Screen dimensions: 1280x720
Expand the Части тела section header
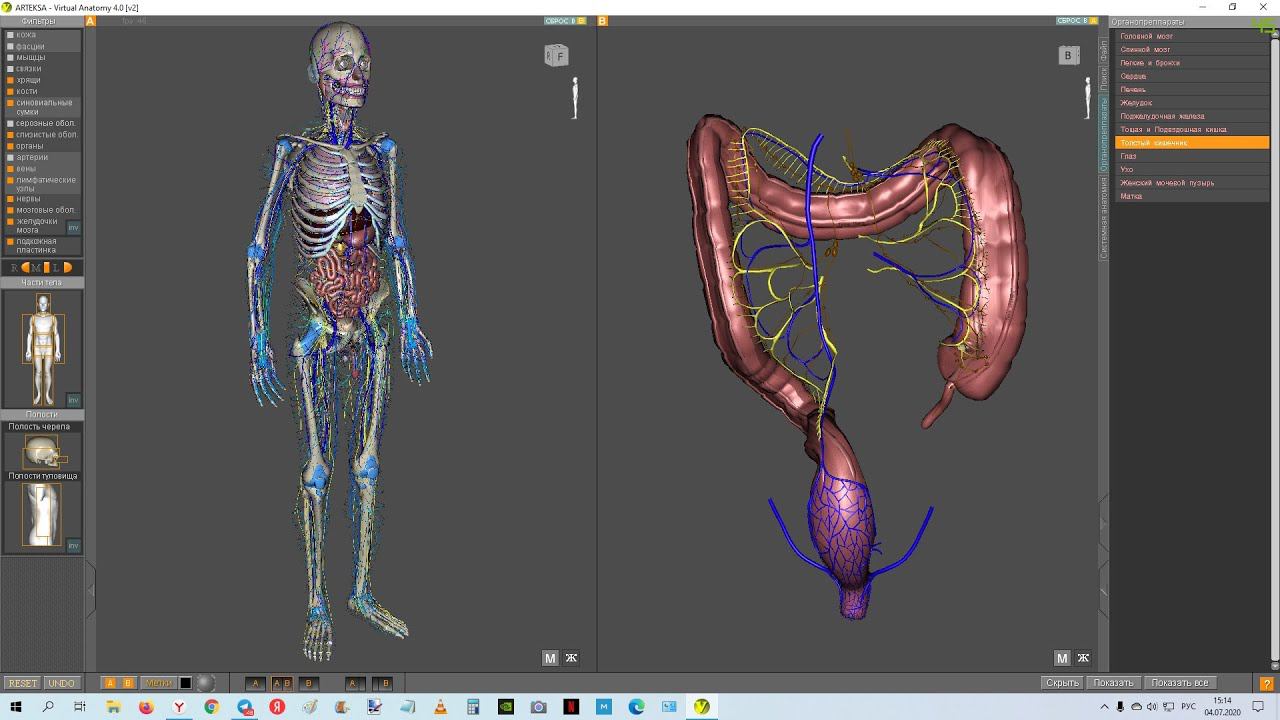coord(41,283)
